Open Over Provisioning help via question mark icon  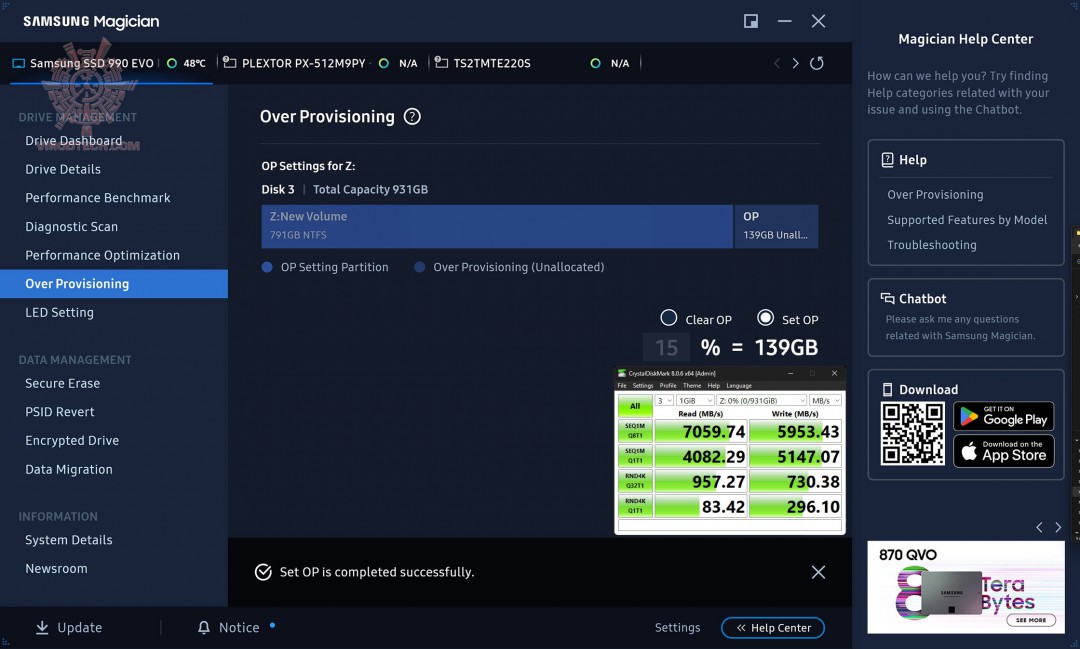coord(411,116)
